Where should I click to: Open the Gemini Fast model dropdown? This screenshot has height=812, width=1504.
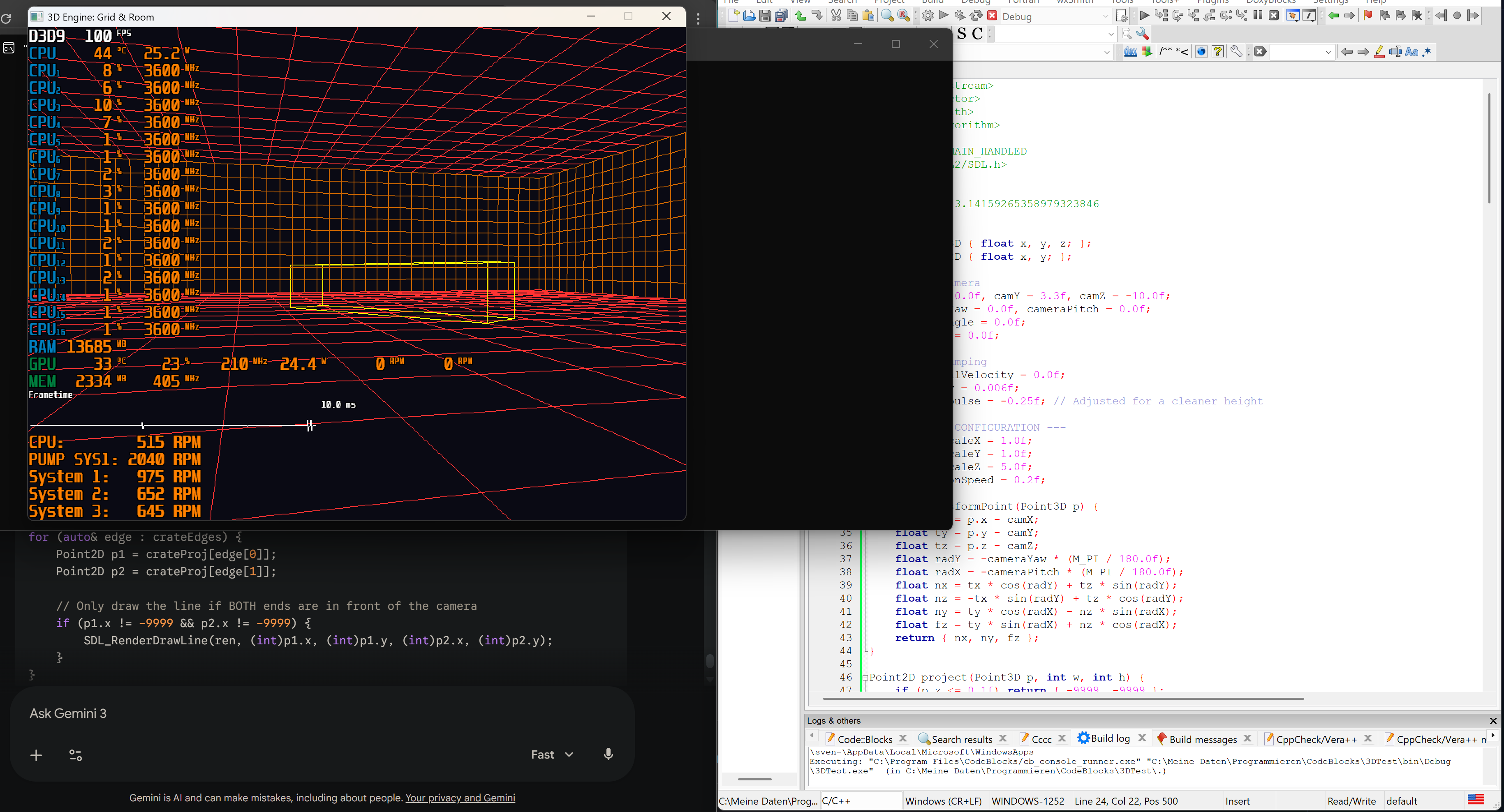[x=552, y=754]
